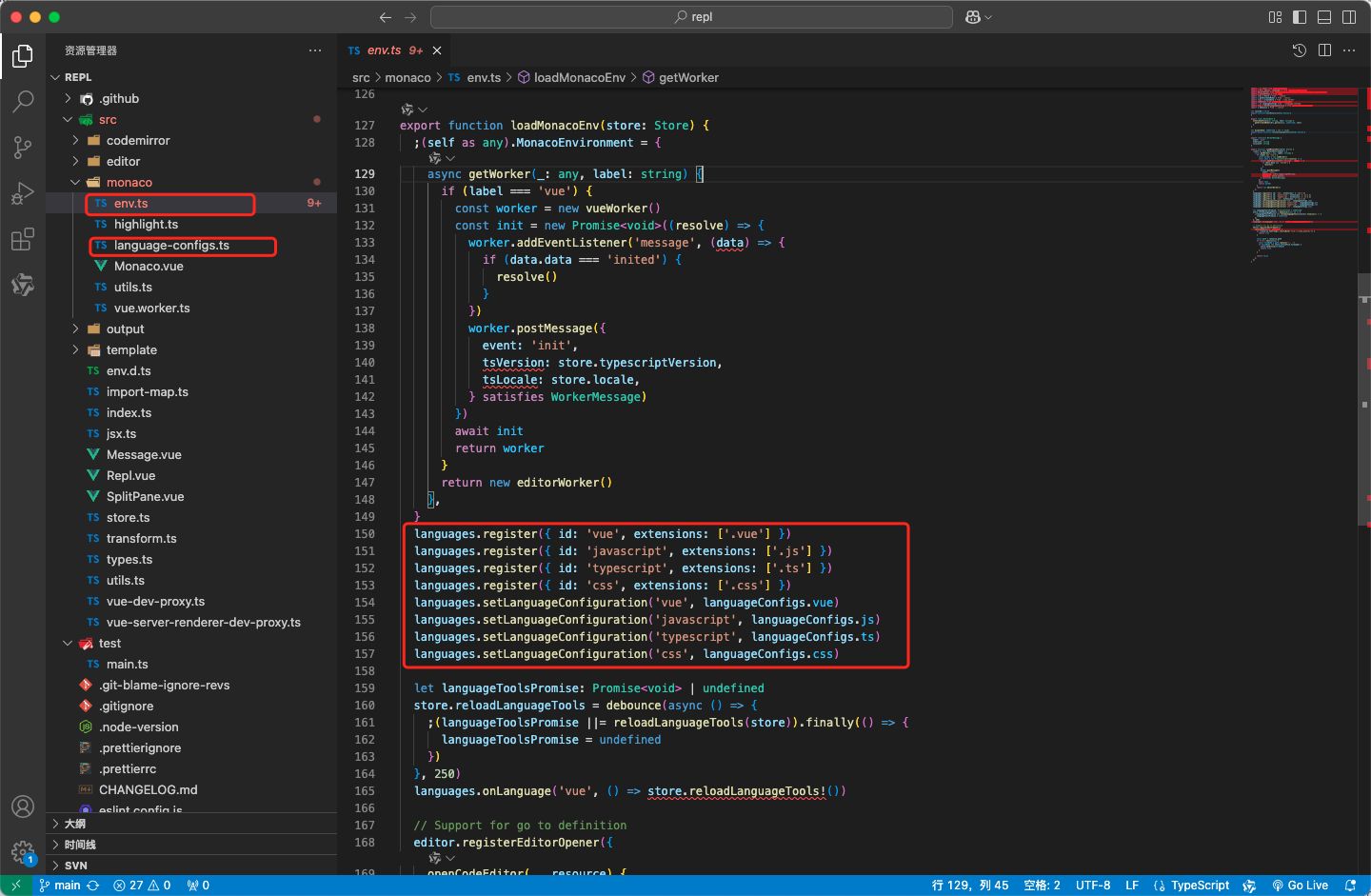Screen dimensions: 1371x896
Task: Expand the 时间线 timeline section
Action: (191, 845)
